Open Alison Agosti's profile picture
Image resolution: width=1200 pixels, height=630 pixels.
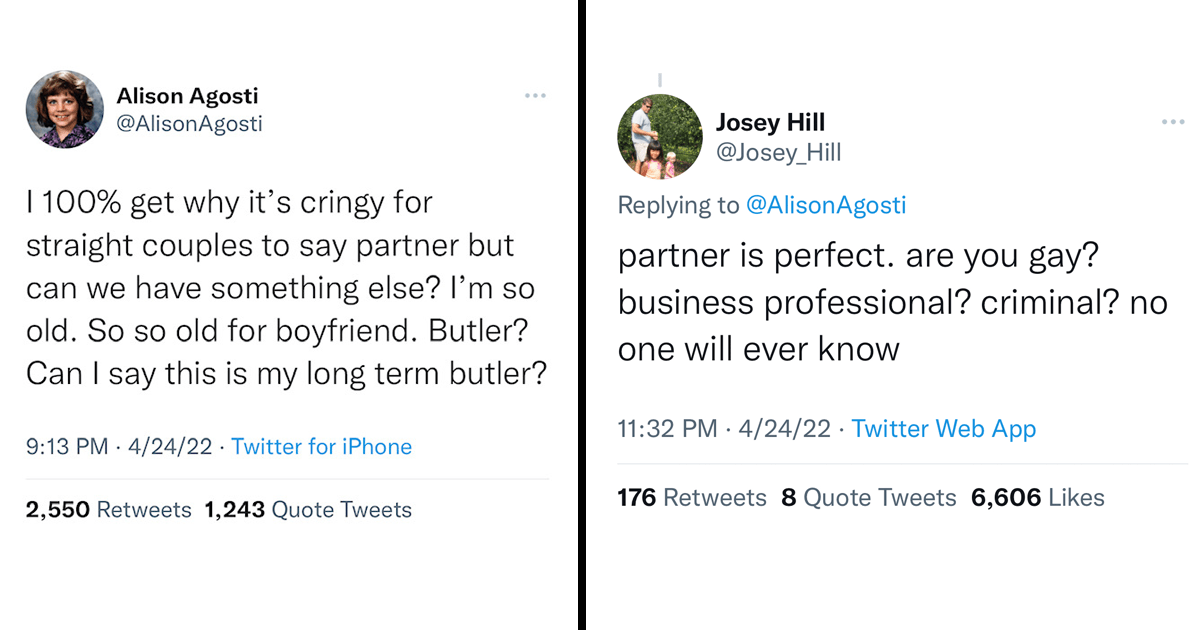pyautogui.click(x=65, y=110)
